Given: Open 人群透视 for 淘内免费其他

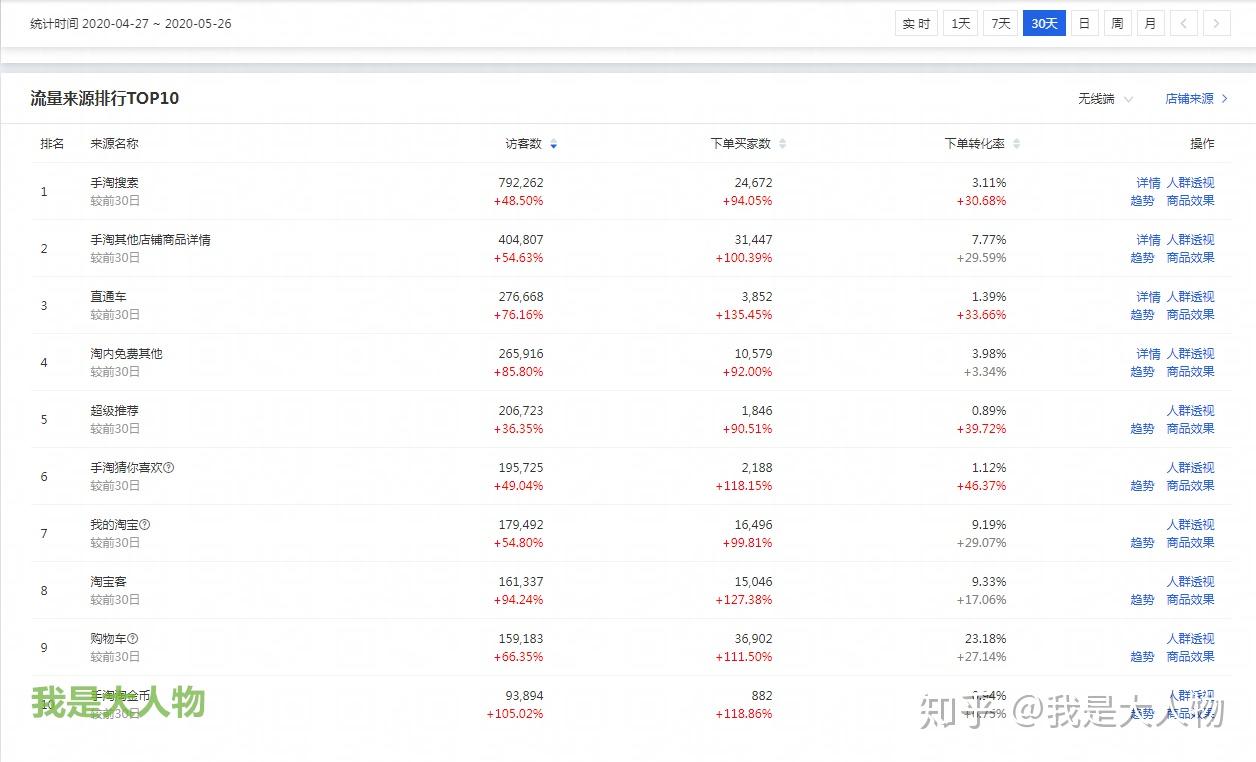Looking at the screenshot, I should point(1190,354).
